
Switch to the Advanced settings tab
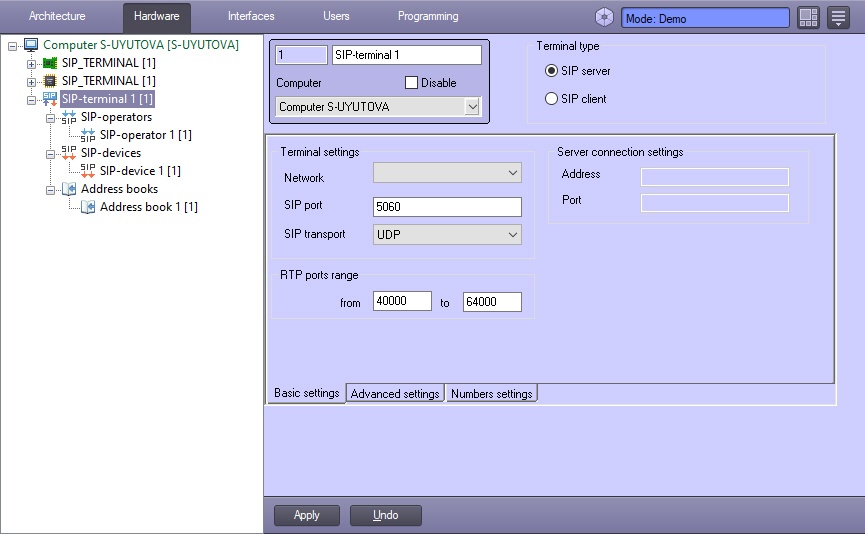[x=395, y=394]
